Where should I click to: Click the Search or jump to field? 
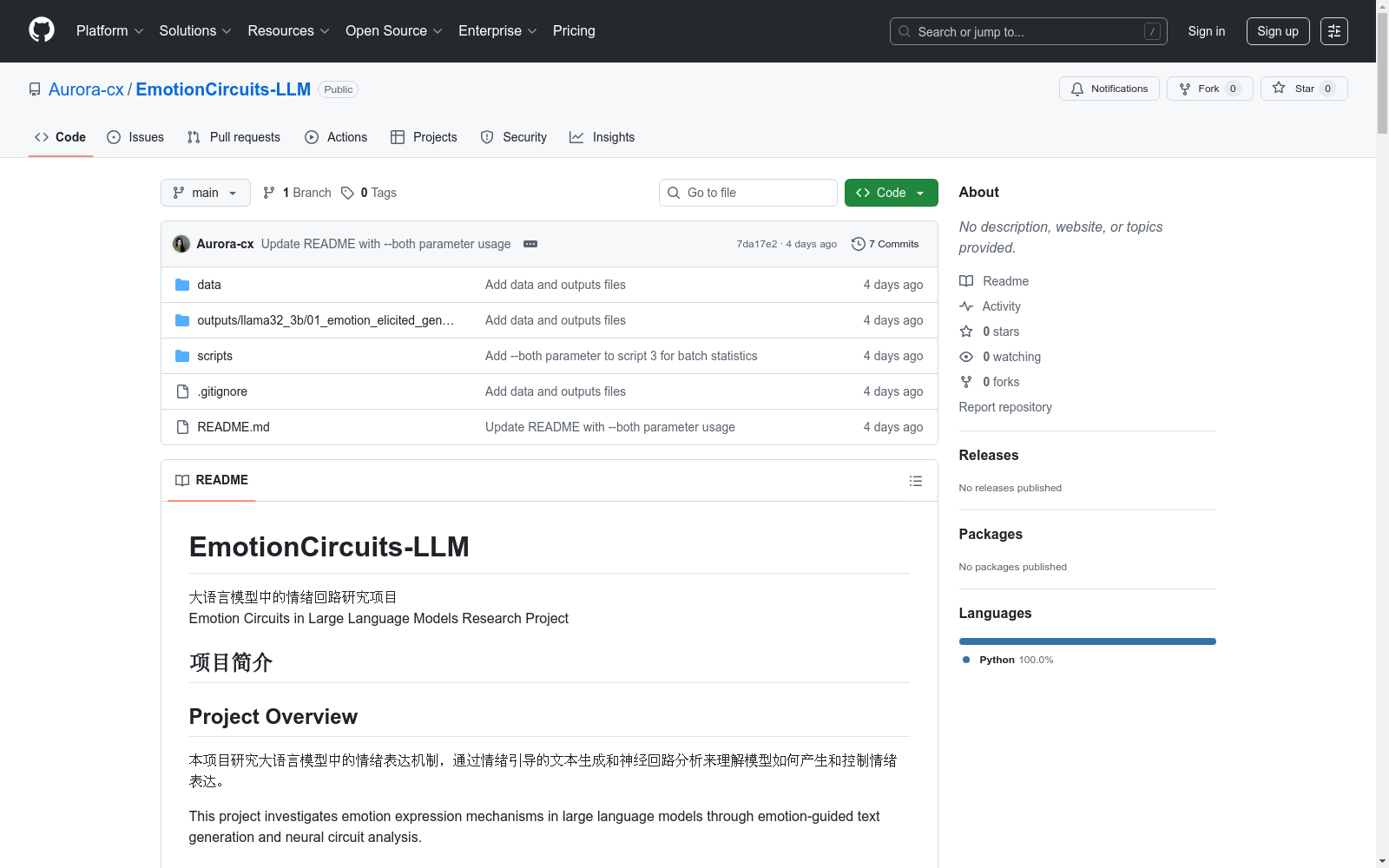tap(1029, 31)
